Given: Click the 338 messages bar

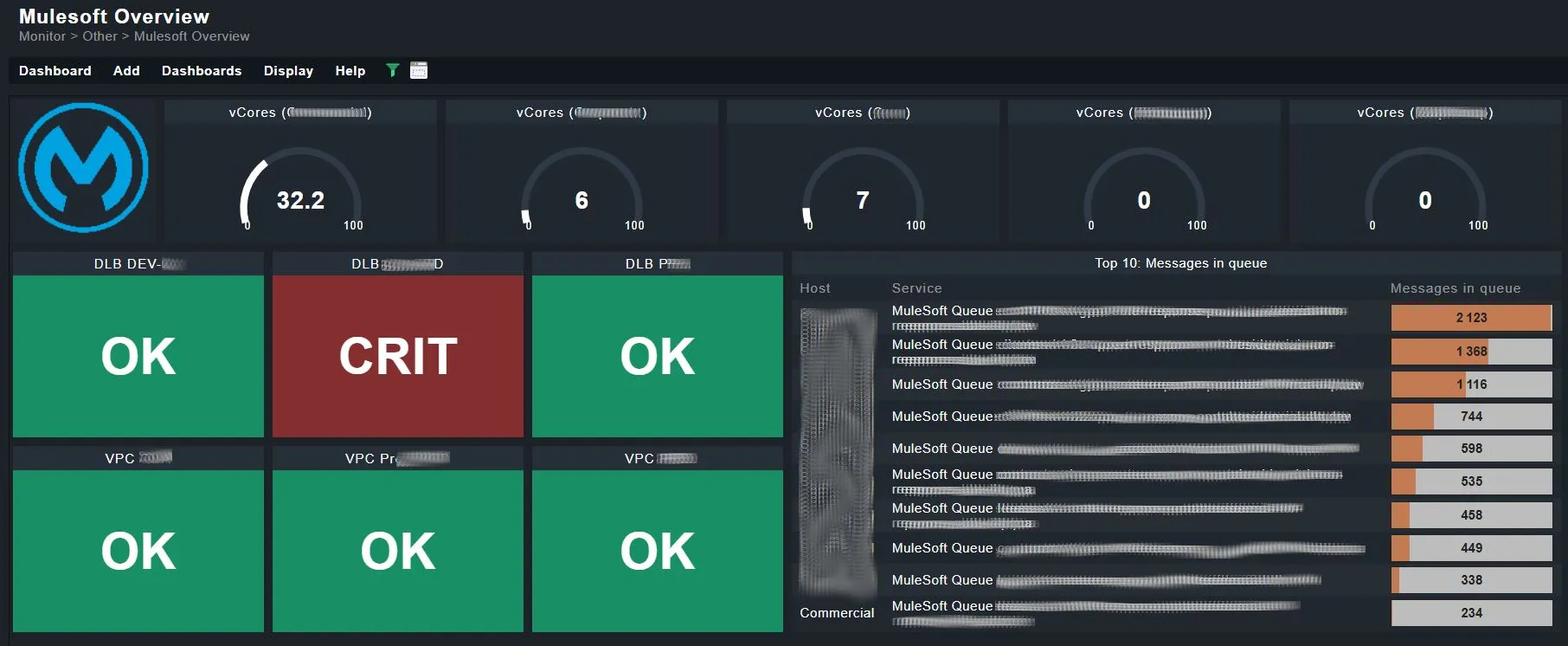Looking at the screenshot, I should 1471,580.
